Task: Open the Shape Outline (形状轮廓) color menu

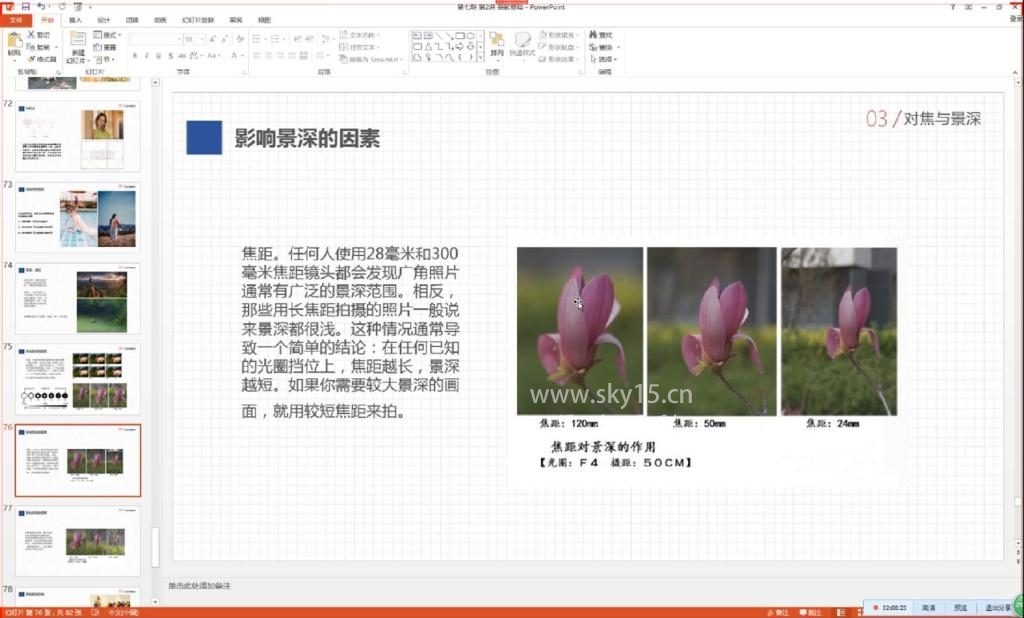Action: (x=559, y=47)
